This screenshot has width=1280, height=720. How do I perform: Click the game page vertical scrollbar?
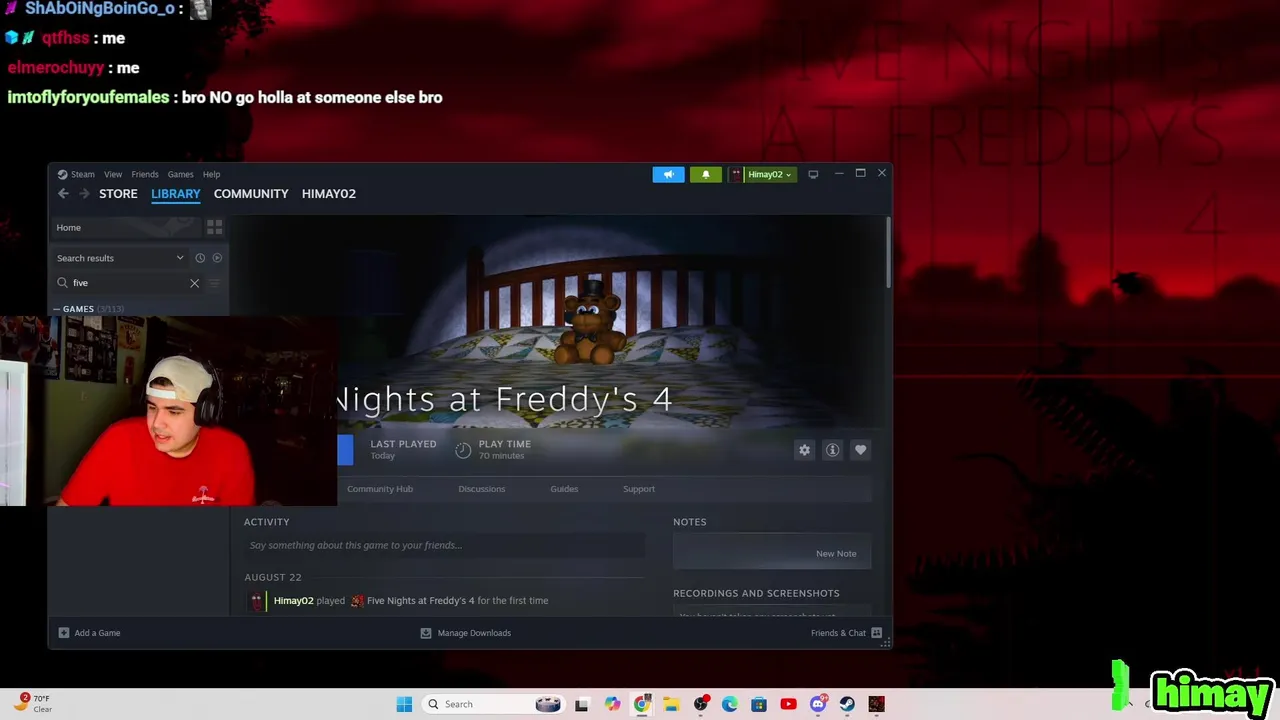pyautogui.click(x=887, y=255)
